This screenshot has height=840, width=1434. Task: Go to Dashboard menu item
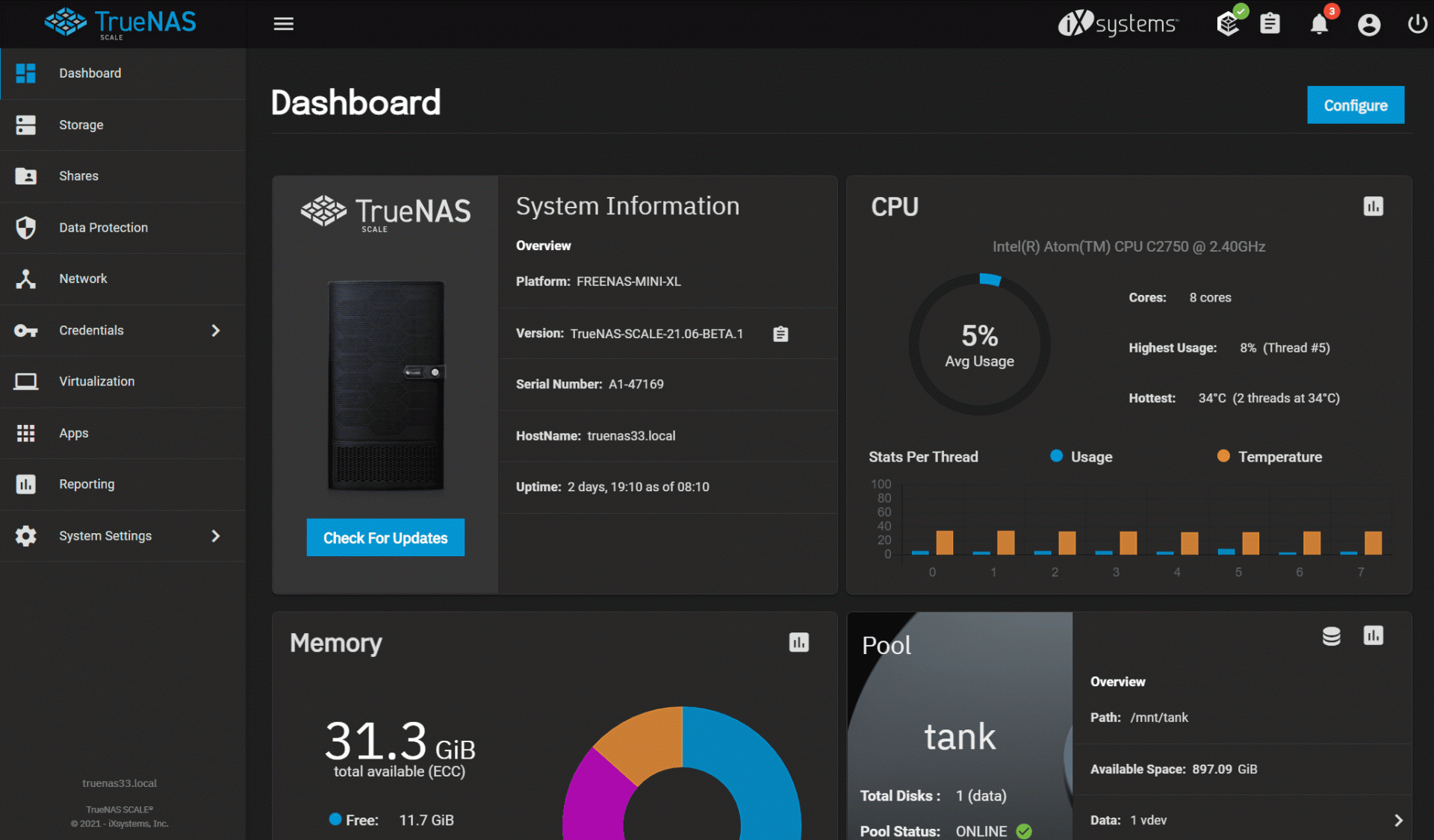(x=122, y=73)
